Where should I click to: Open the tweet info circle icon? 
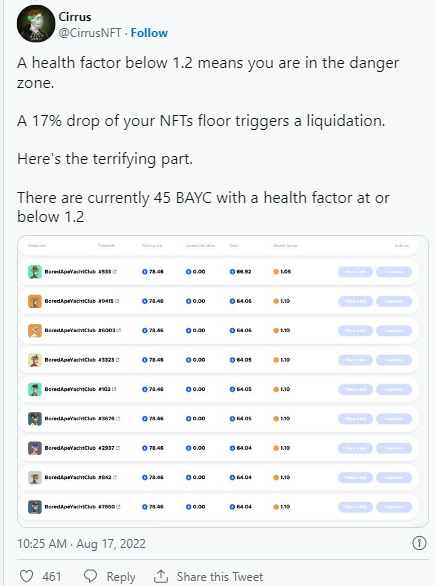[x=419, y=543]
